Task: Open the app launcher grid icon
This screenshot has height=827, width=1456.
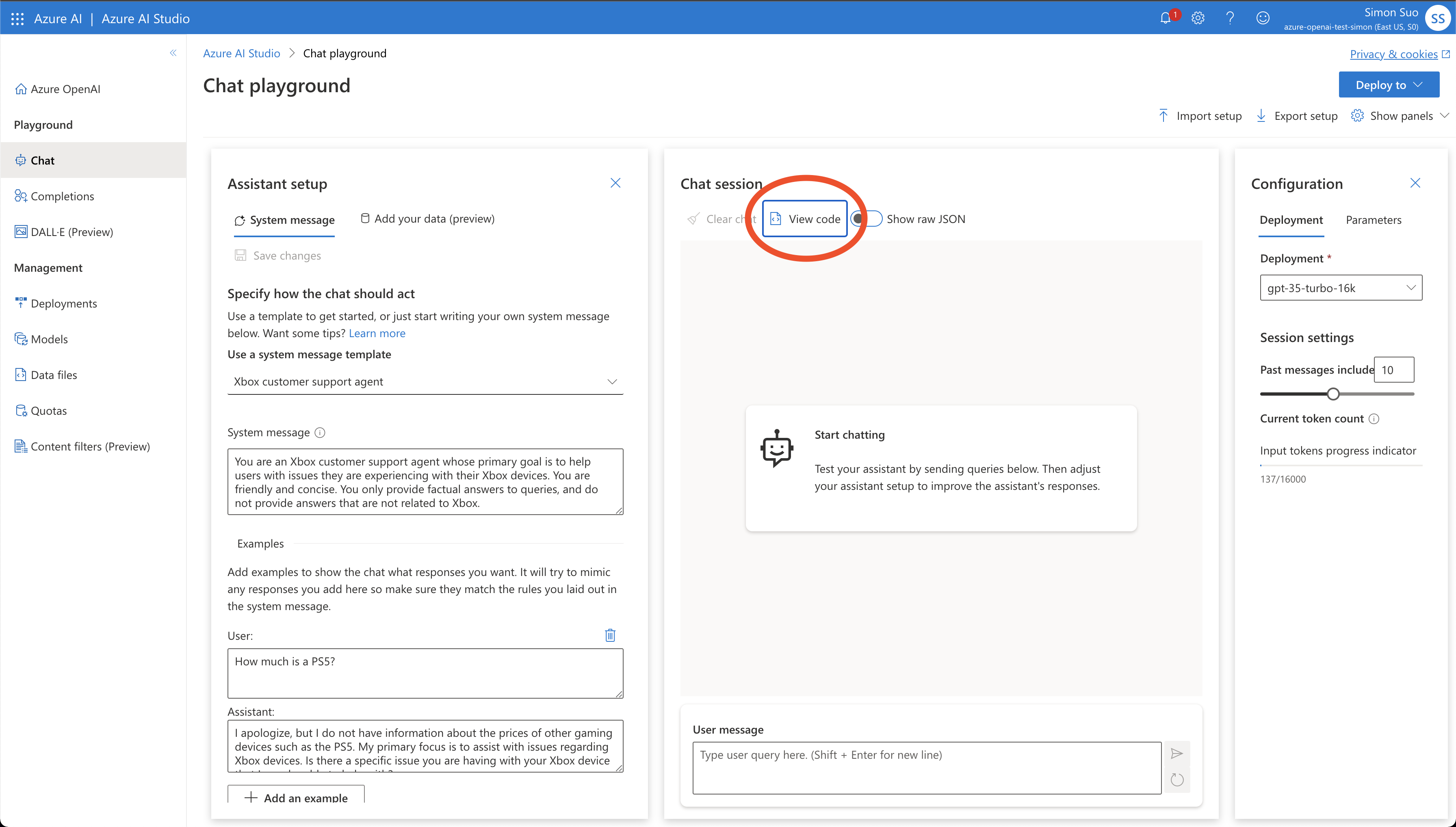Action: coord(17,19)
